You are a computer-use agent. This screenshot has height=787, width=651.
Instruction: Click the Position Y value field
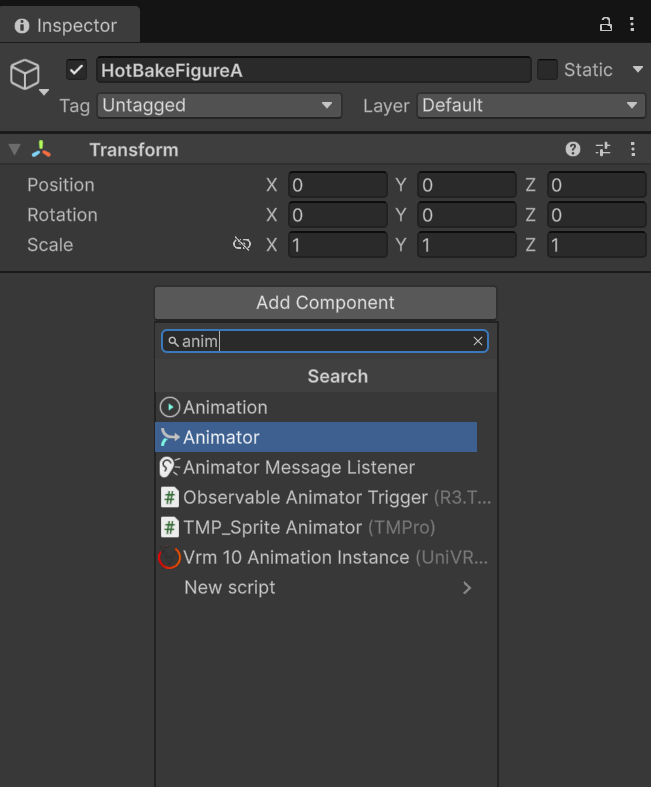pyautogui.click(x=467, y=185)
